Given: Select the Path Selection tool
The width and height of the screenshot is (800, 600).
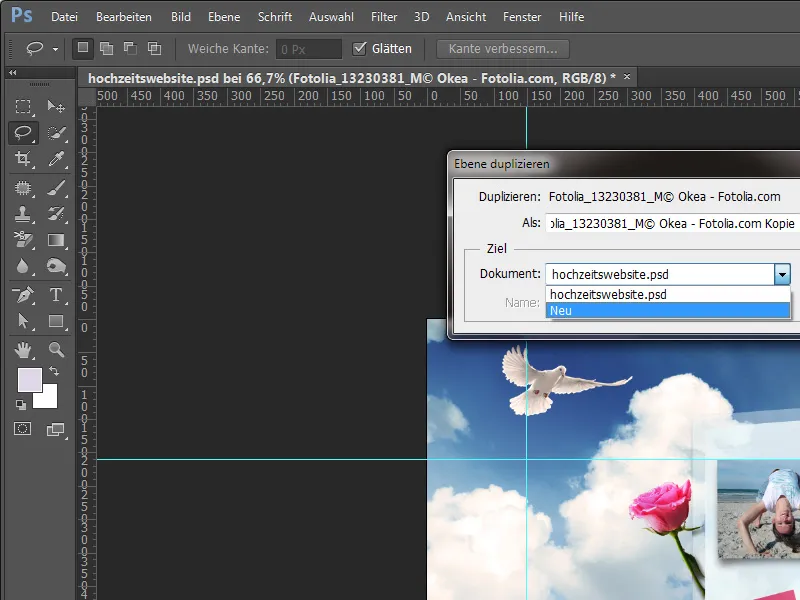Looking at the screenshot, I should 22,320.
